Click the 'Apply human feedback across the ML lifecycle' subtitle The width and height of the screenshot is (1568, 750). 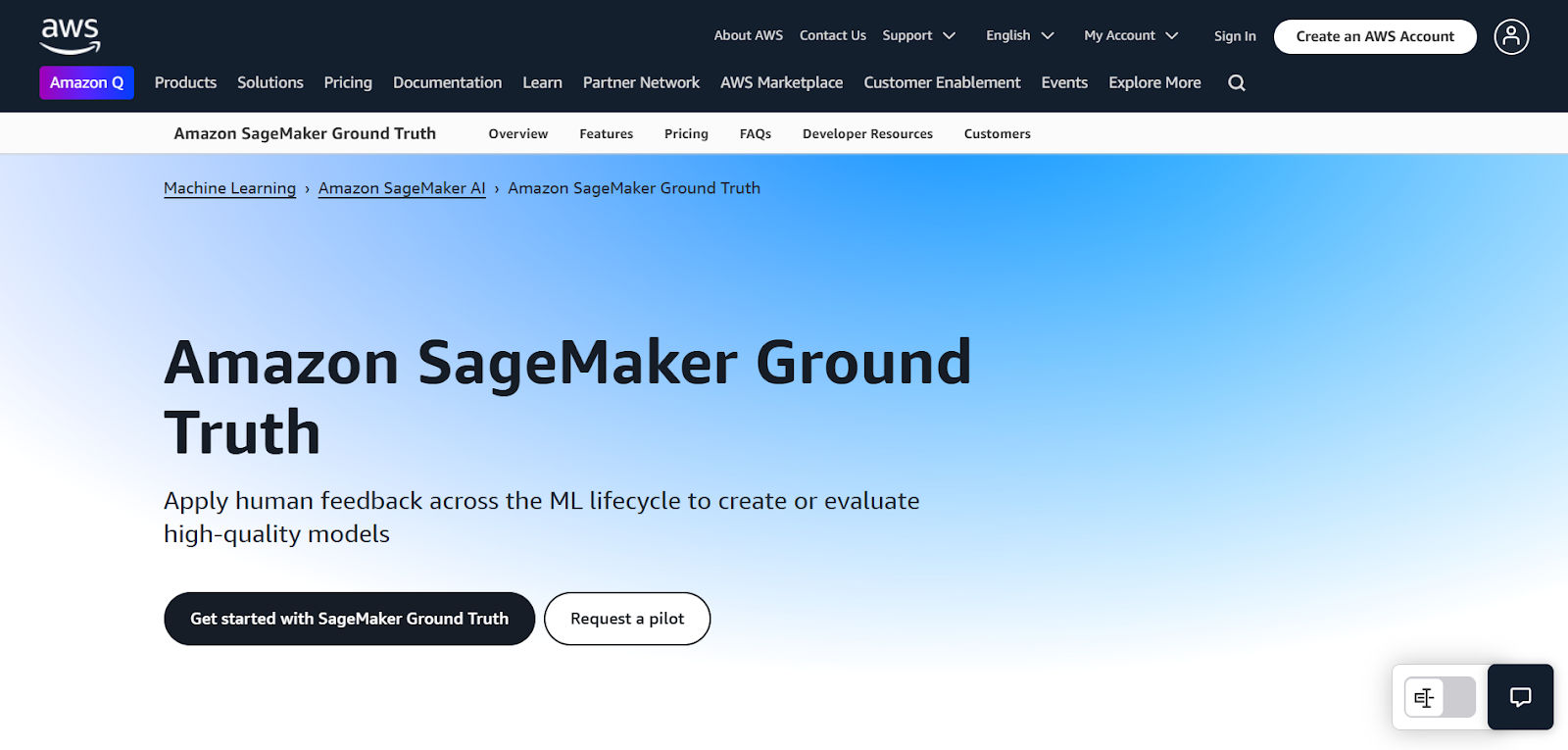click(x=542, y=517)
